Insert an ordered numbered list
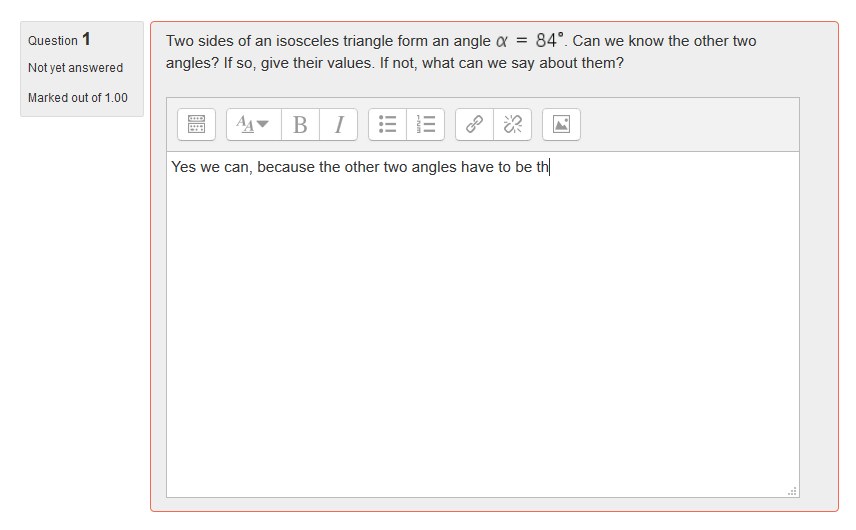Viewport: 856px width, 530px height. [425, 124]
